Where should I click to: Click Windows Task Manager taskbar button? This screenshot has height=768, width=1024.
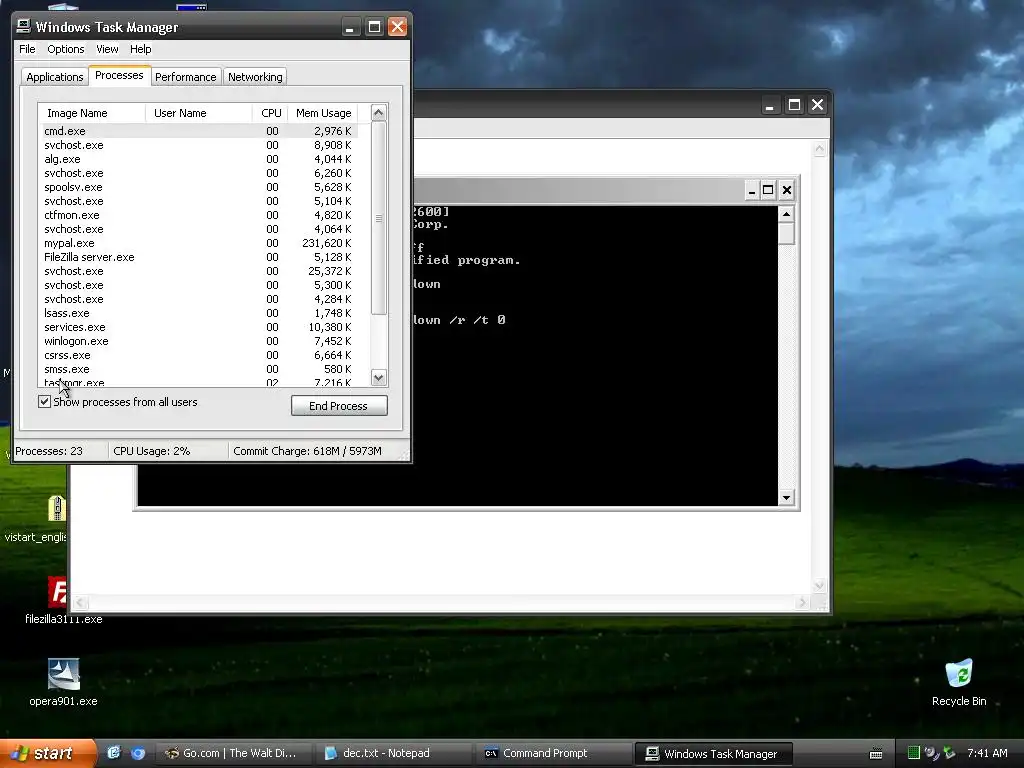(713, 754)
